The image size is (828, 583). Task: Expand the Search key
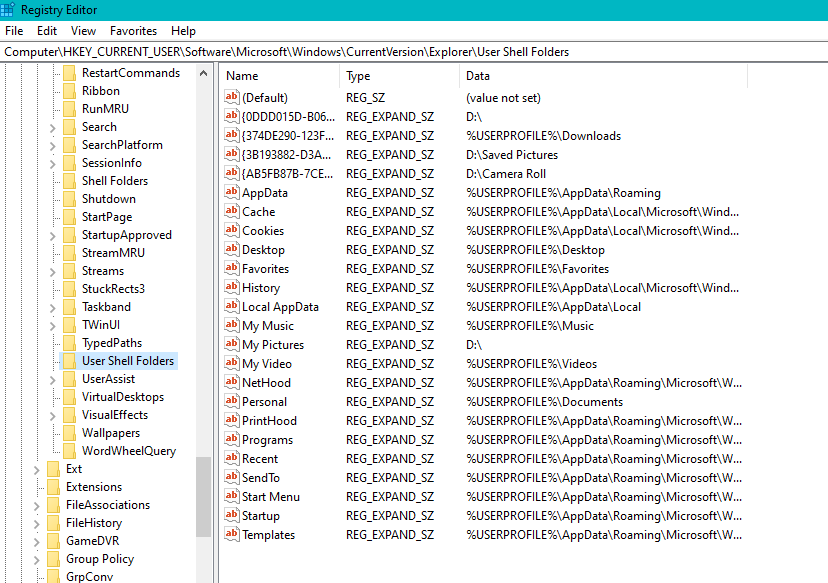[x=52, y=127]
